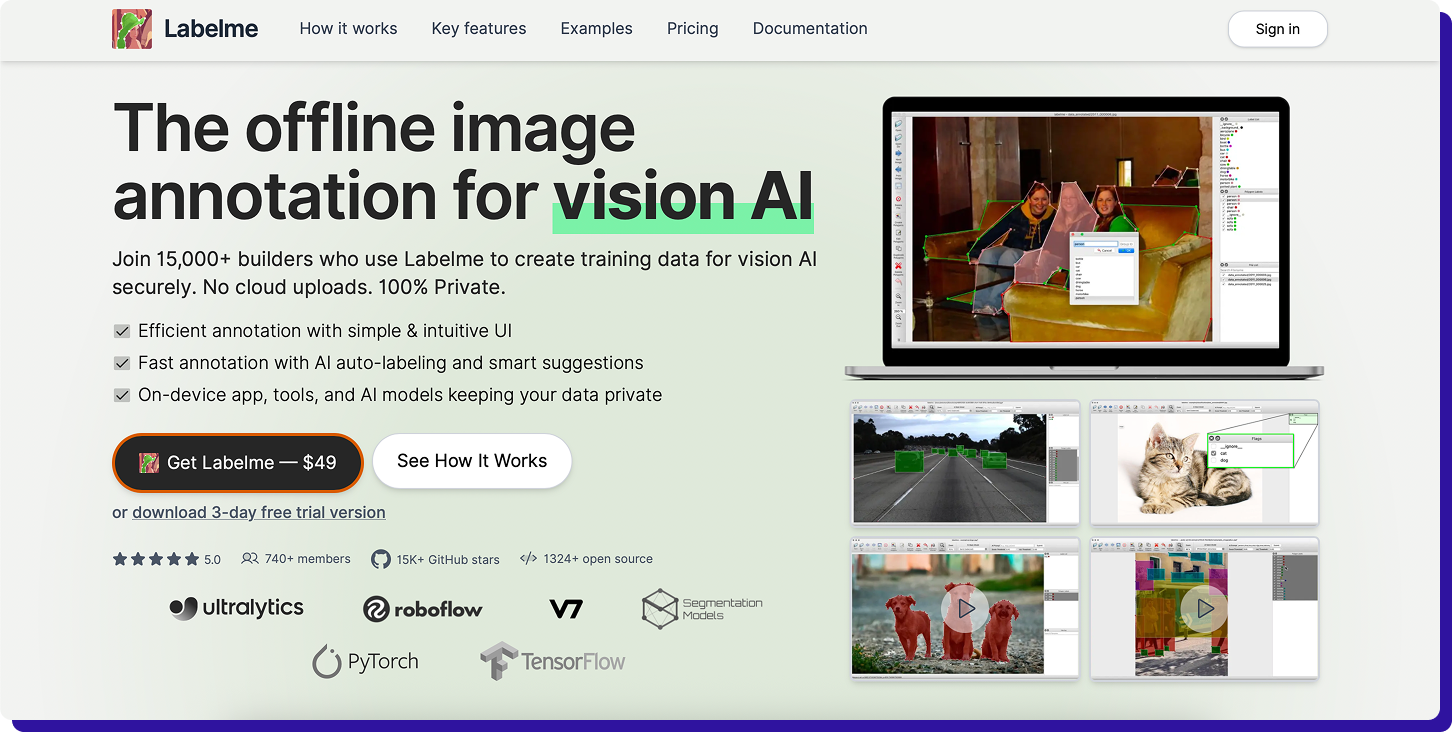Screen dimensions: 1452x732
Task: Click the 1324+ open source text
Action: pos(598,559)
